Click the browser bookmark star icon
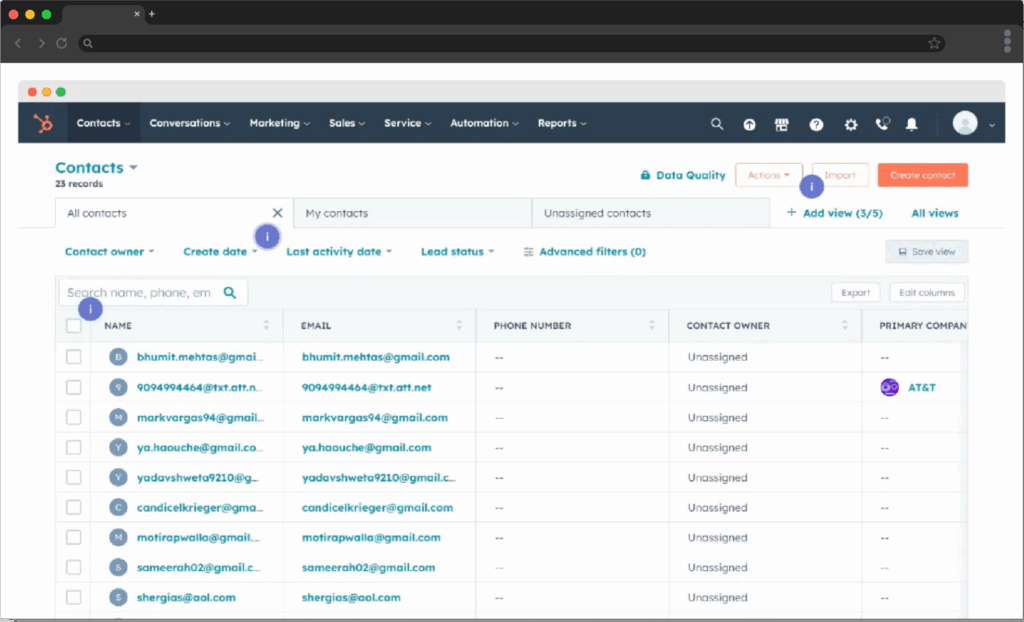1024x622 pixels. (x=934, y=43)
